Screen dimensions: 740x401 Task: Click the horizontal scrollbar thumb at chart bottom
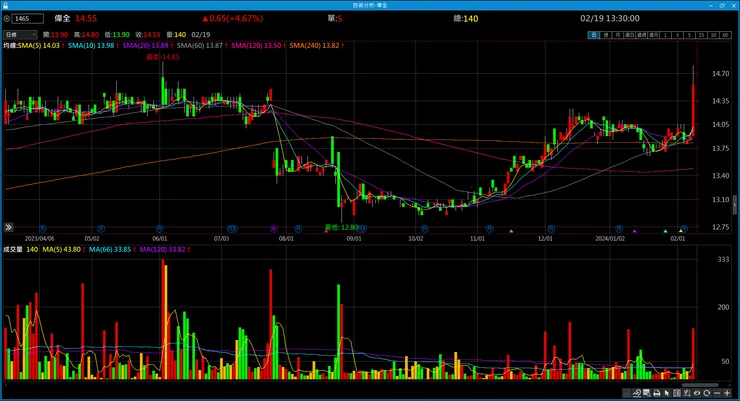coord(699,385)
